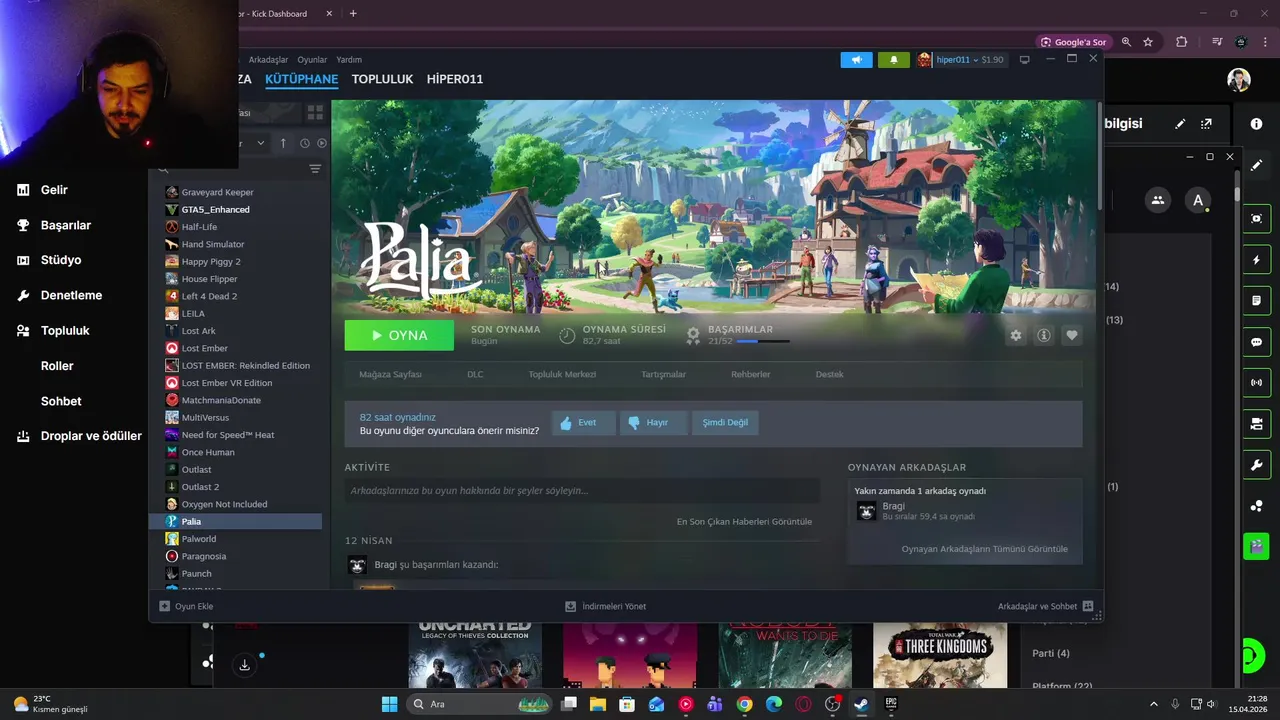The width and height of the screenshot is (1280, 720).
Task: Open HİPER011 profile tab
Action: pyautogui.click(x=455, y=79)
